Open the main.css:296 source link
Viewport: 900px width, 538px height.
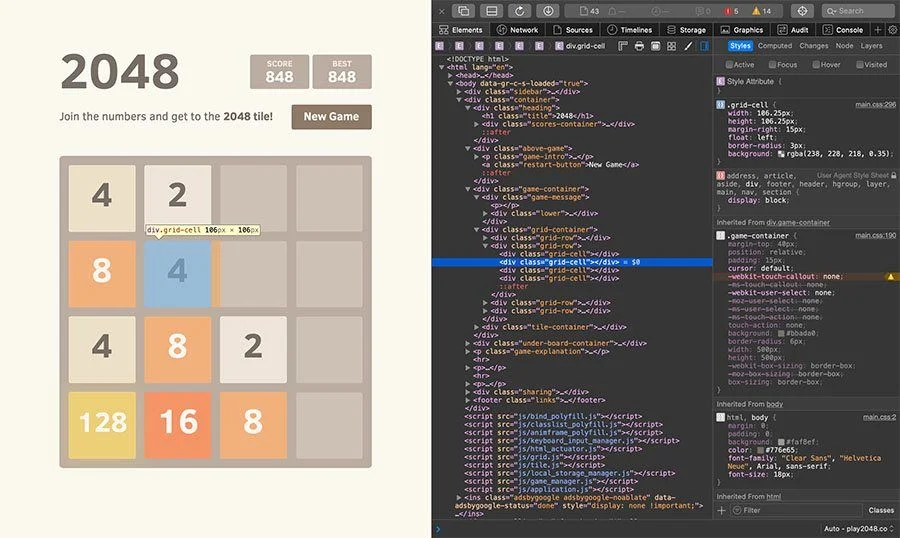coord(875,104)
